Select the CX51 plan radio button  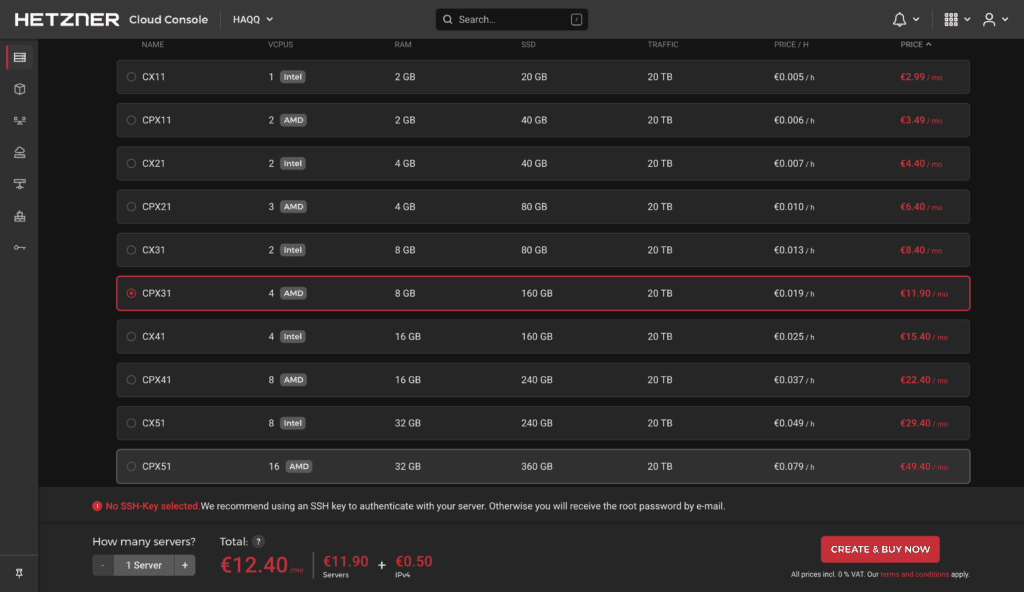(x=131, y=423)
